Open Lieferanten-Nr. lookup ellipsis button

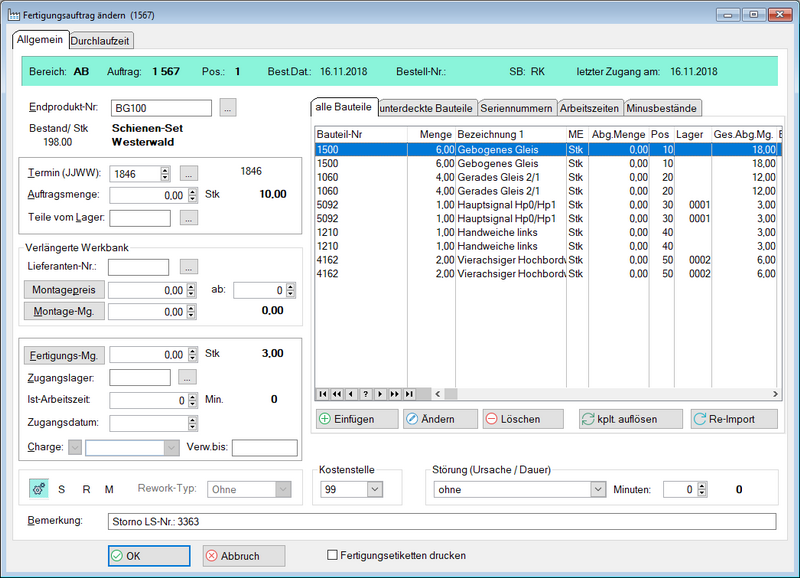pos(189,267)
